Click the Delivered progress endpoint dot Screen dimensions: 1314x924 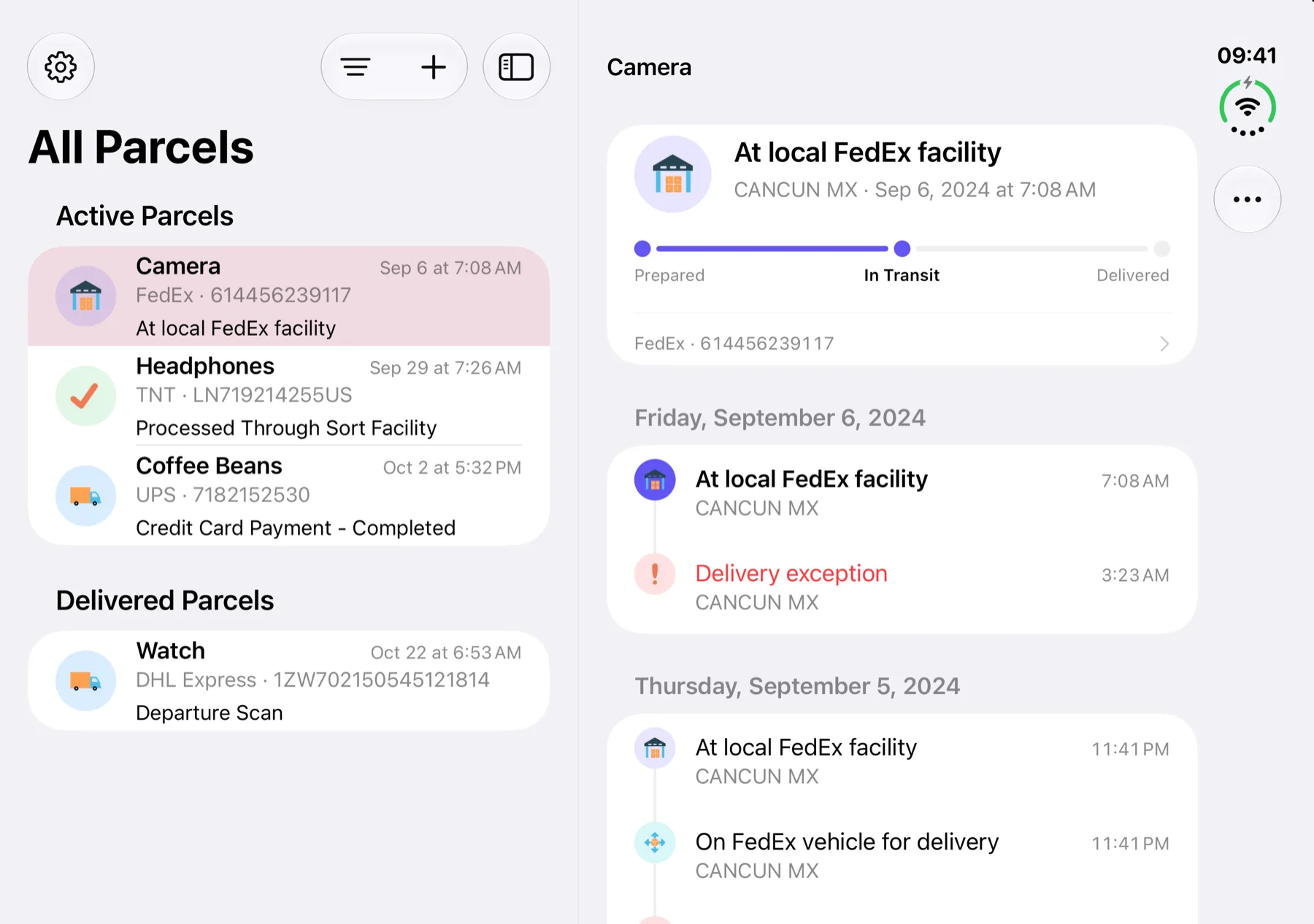point(1161,249)
